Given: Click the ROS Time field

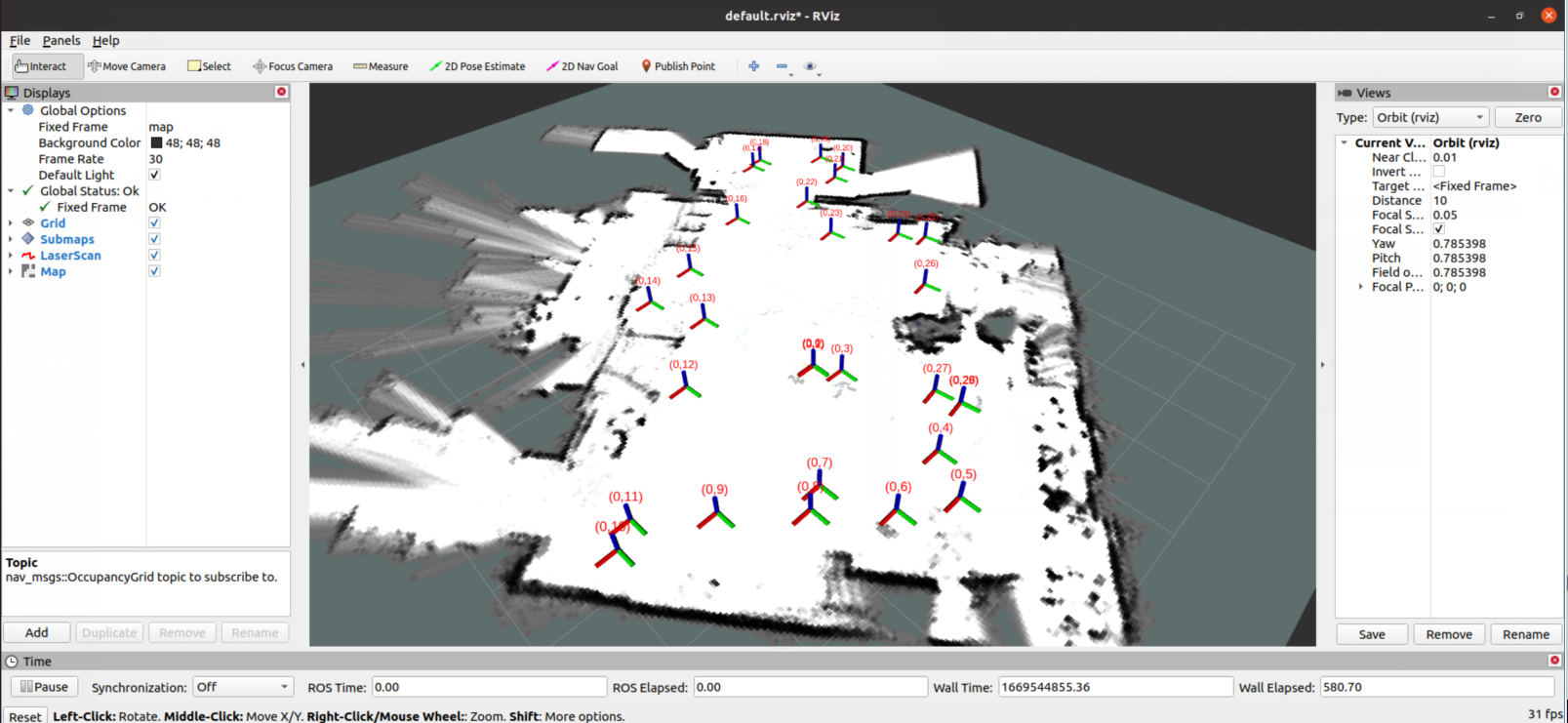Looking at the screenshot, I should tap(488, 687).
